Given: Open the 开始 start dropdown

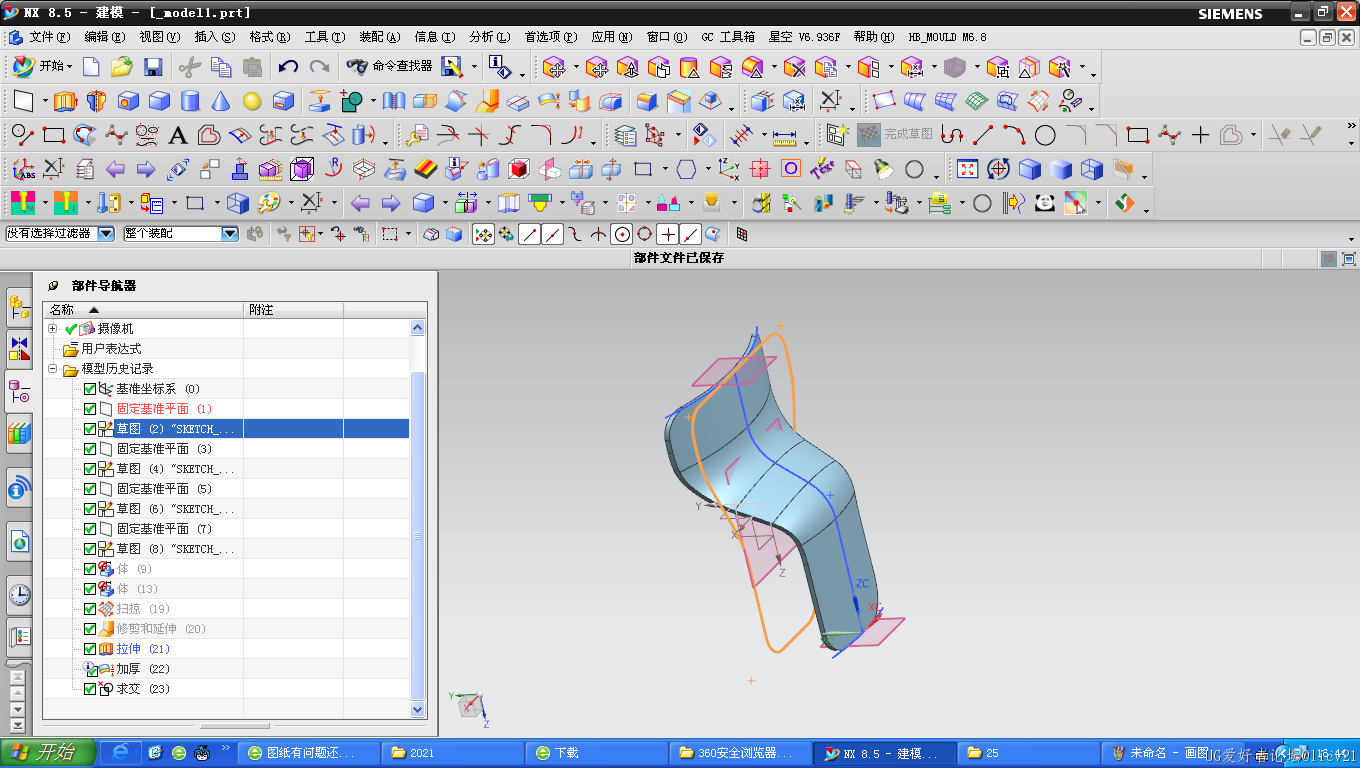Looking at the screenshot, I should pos(43,67).
